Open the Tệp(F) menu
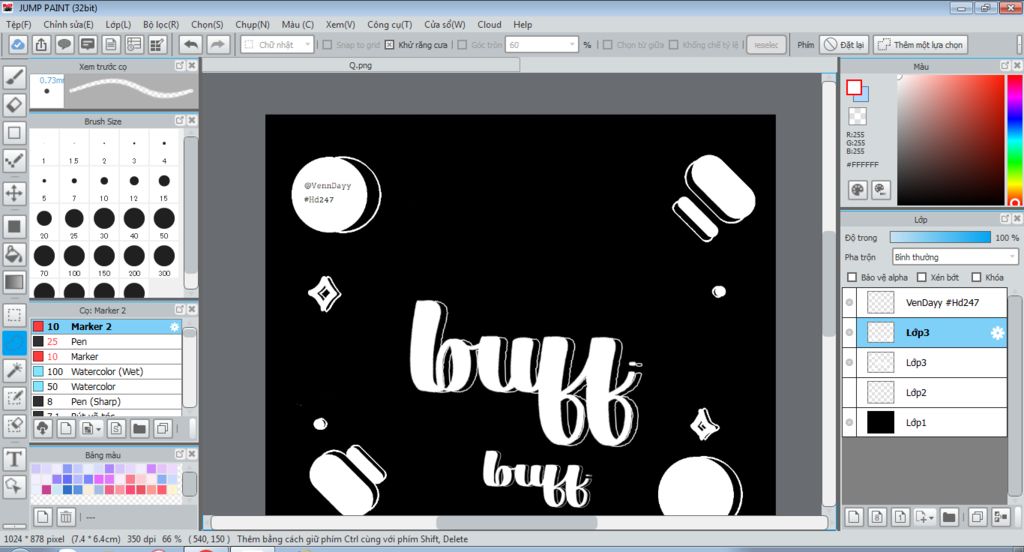Image resolution: width=1024 pixels, height=552 pixels. pyautogui.click(x=18, y=24)
